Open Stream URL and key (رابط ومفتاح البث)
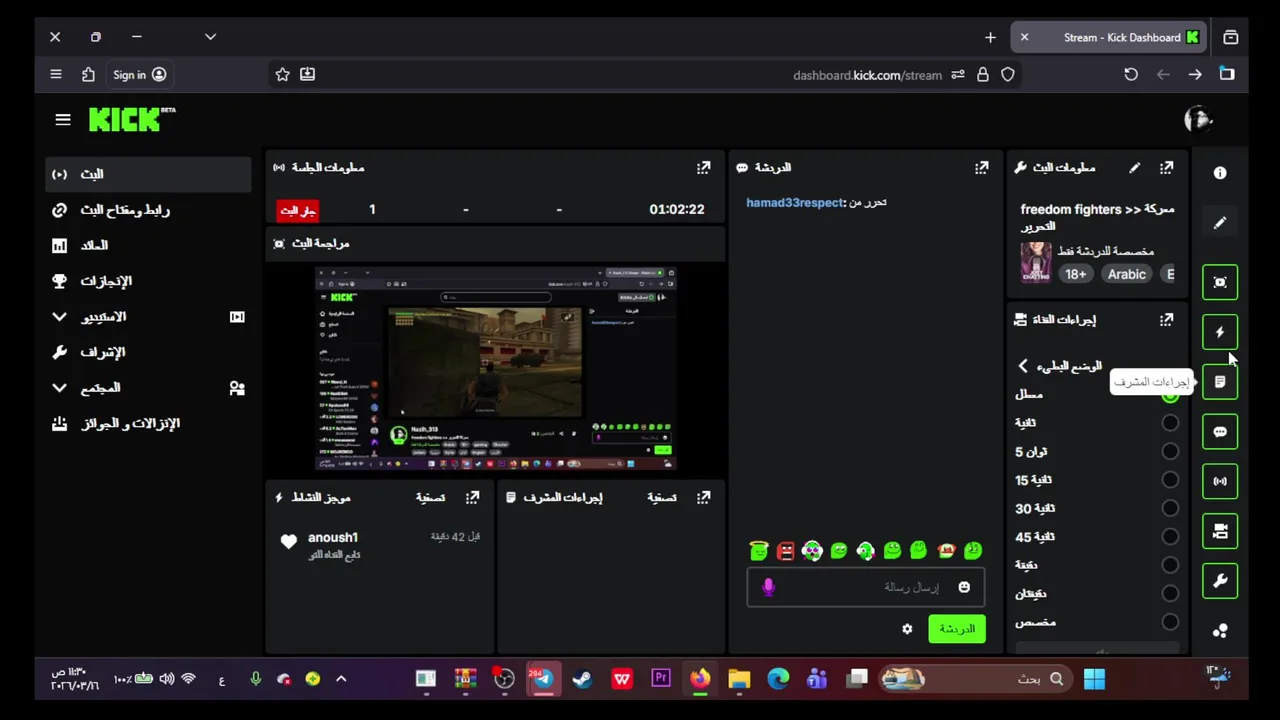 pos(148,210)
